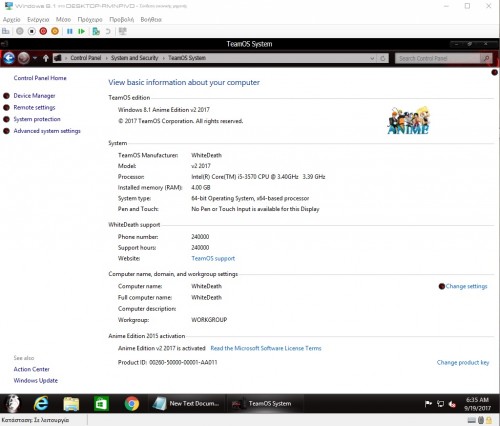Viewport: 500px width, 426px height.
Task: Open Remote settings
Action: pos(34,107)
